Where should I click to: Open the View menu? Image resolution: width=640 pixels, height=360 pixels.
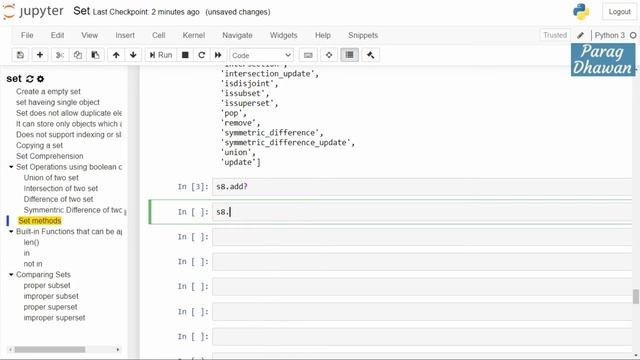(89, 36)
